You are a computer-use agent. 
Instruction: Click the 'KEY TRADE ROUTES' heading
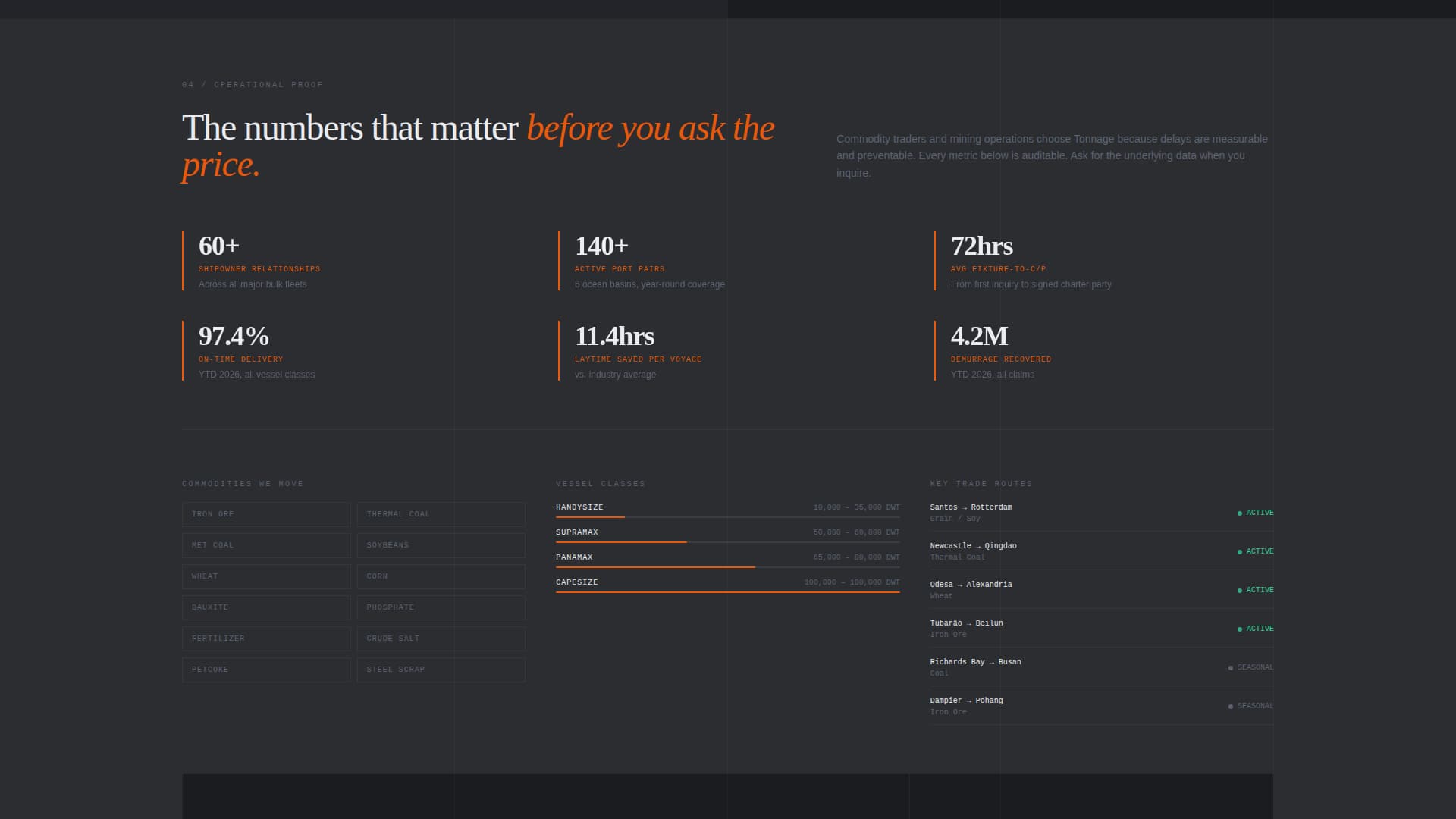pyautogui.click(x=981, y=484)
